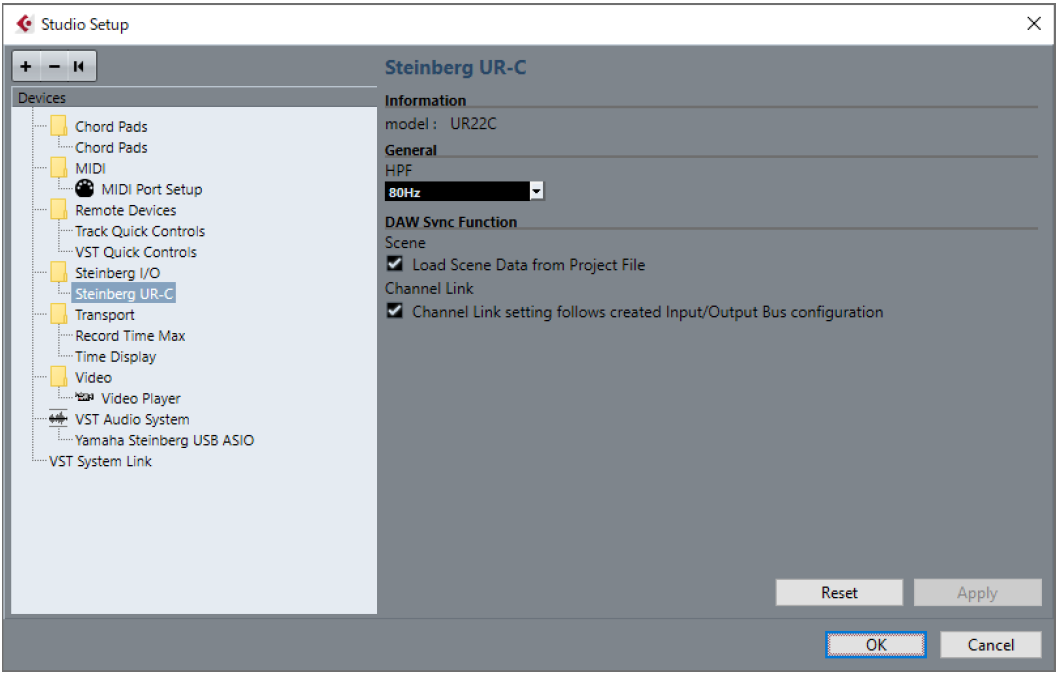Click Cancel to dismiss Studio Setup
This screenshot has width=1057, height=673.
[990, 645]
